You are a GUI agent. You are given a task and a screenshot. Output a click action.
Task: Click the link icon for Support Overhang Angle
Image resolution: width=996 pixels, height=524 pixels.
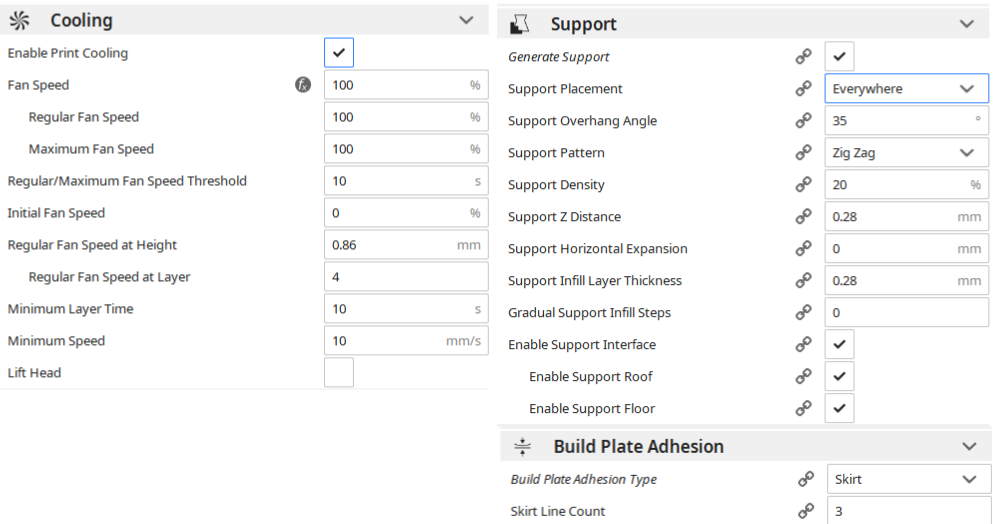coord(803,121)
